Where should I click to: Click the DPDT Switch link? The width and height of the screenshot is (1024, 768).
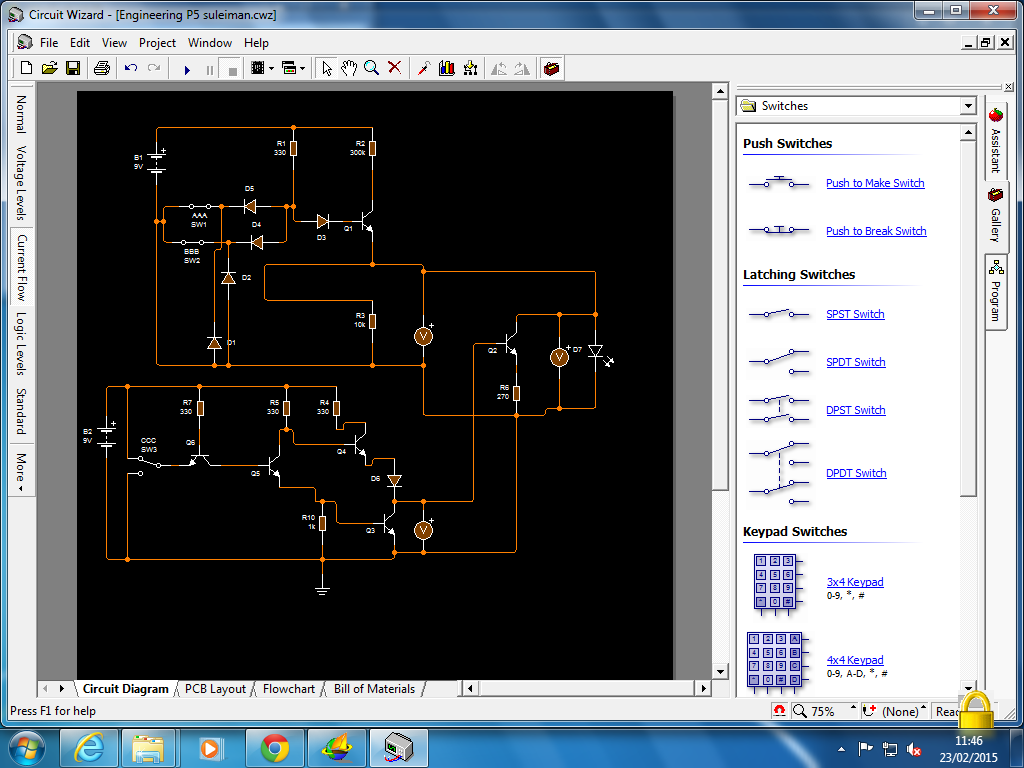point(856,473)
